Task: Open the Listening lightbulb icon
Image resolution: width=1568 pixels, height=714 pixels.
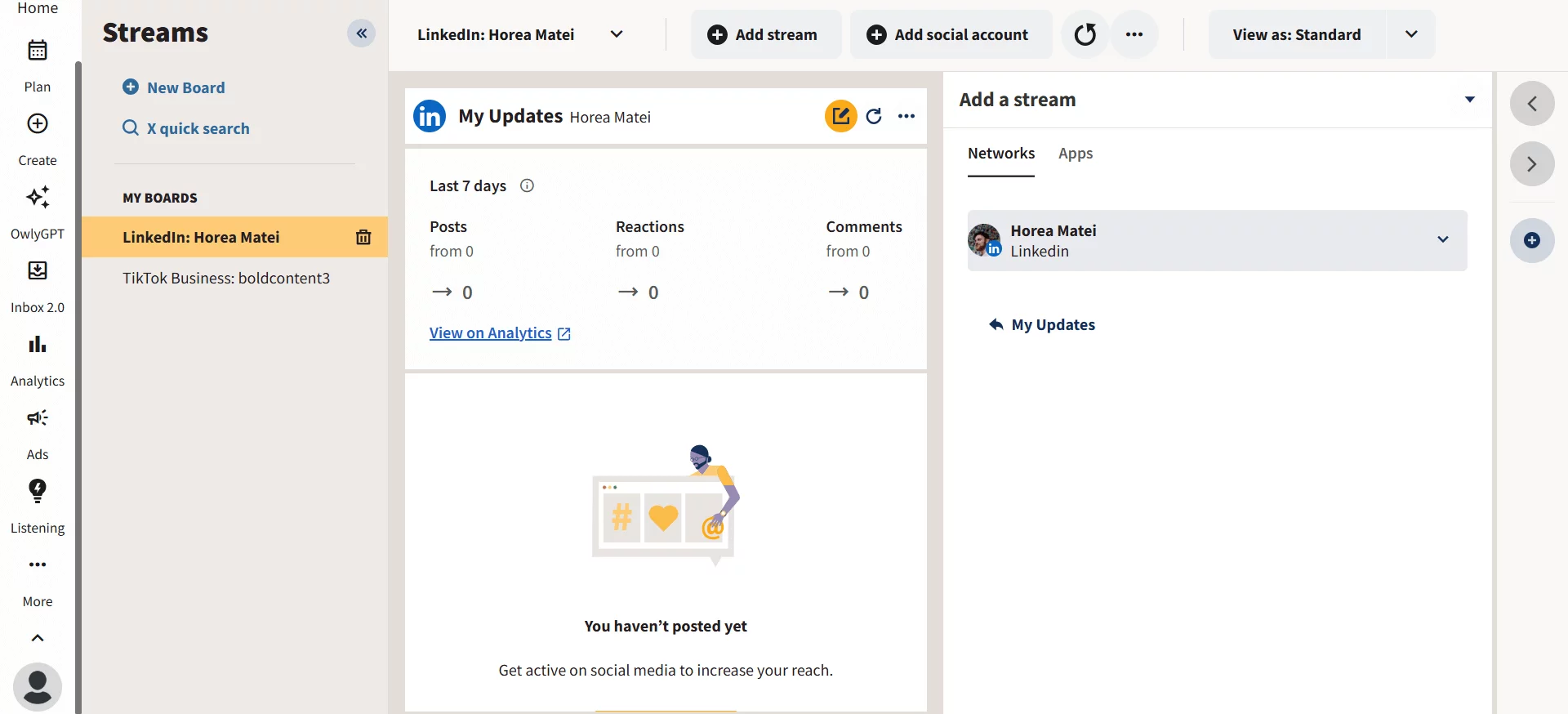Action: (38, 491)
